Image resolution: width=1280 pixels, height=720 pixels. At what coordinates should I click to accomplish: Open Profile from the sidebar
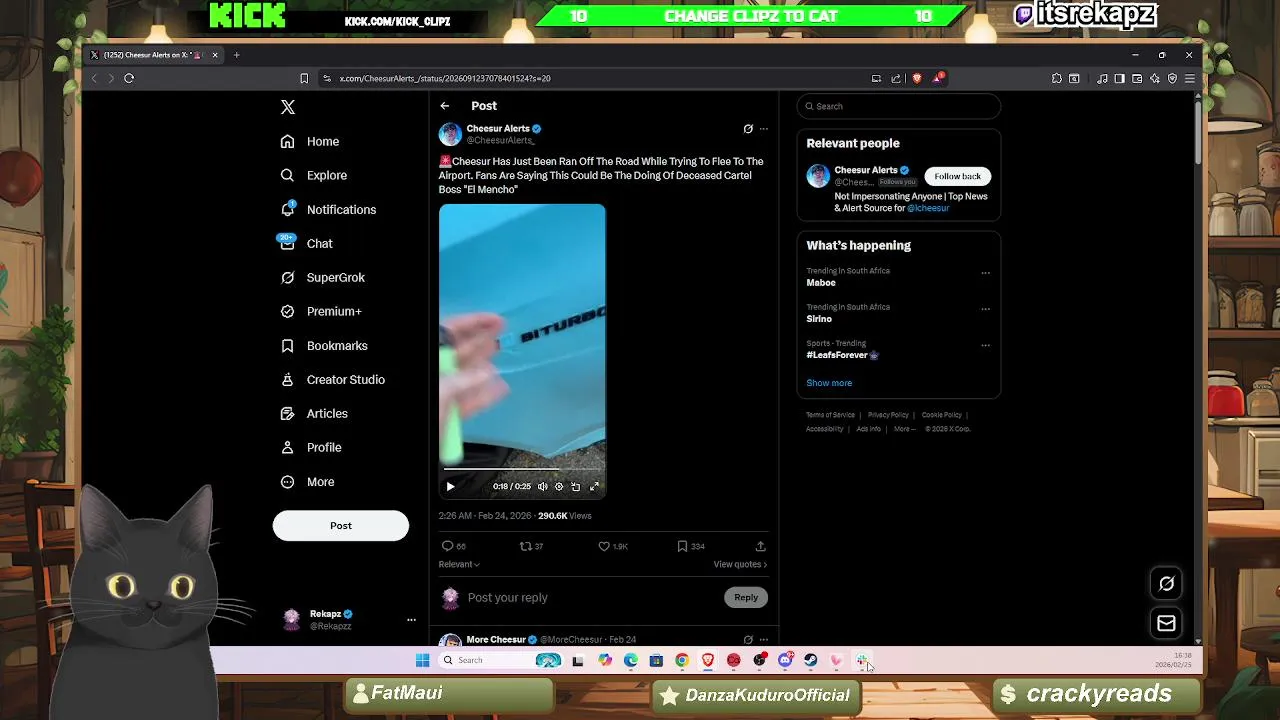(311, 447)
